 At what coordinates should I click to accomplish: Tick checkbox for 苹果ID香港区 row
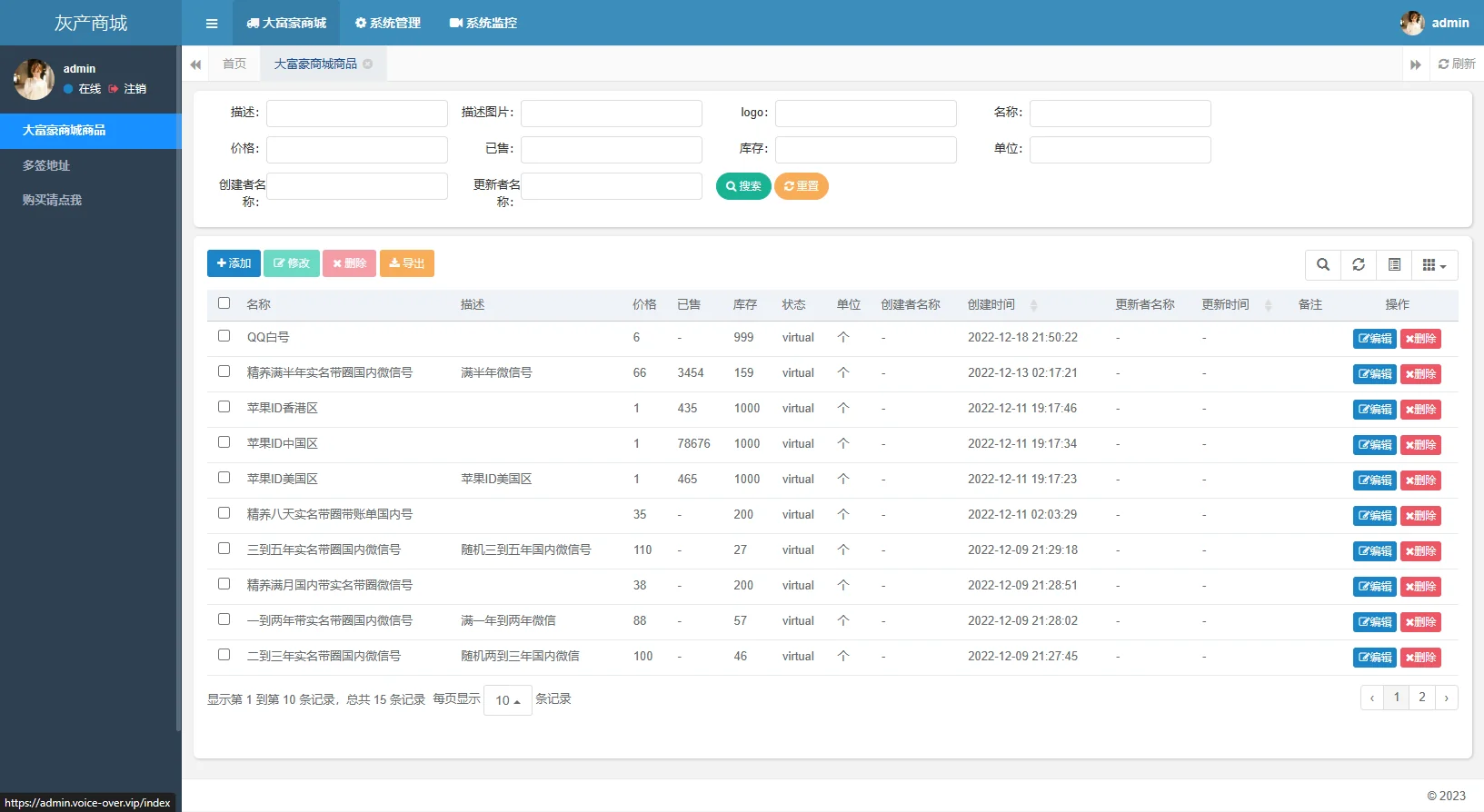point(224,407)
